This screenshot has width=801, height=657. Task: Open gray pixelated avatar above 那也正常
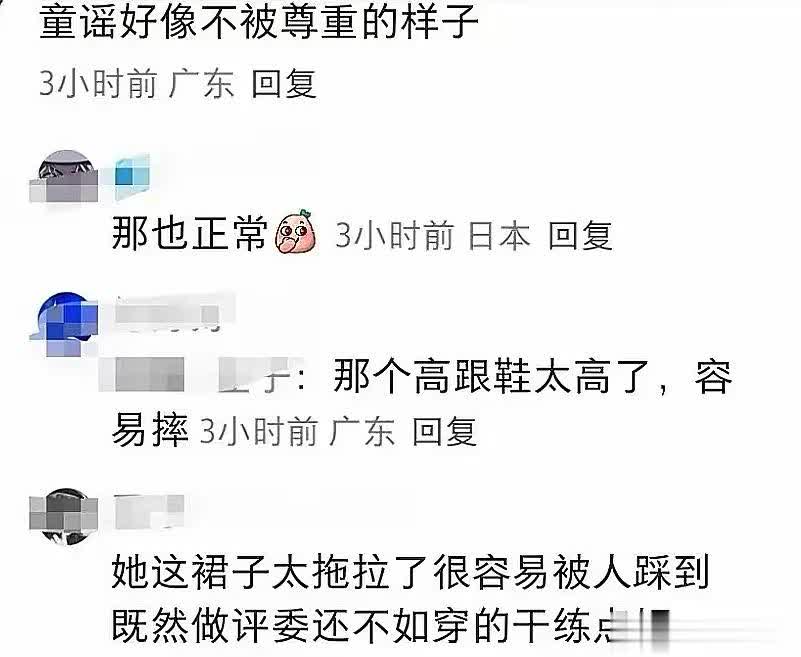coord(65,176)
